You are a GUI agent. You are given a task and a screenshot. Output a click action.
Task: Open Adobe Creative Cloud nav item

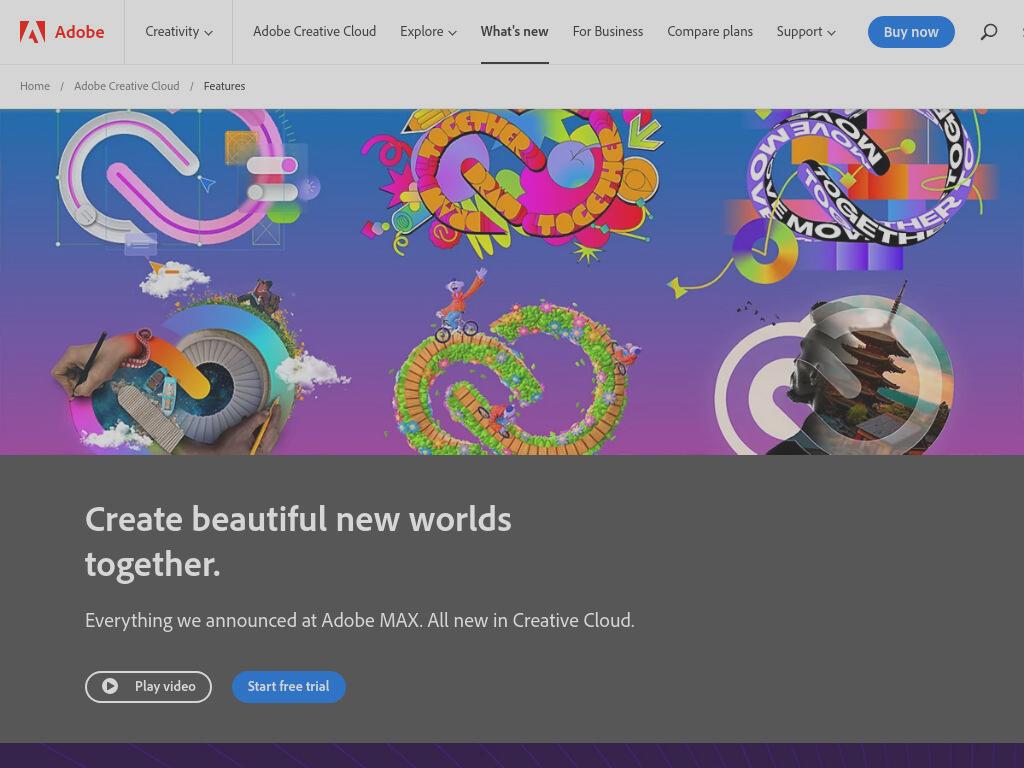point(314,31)
